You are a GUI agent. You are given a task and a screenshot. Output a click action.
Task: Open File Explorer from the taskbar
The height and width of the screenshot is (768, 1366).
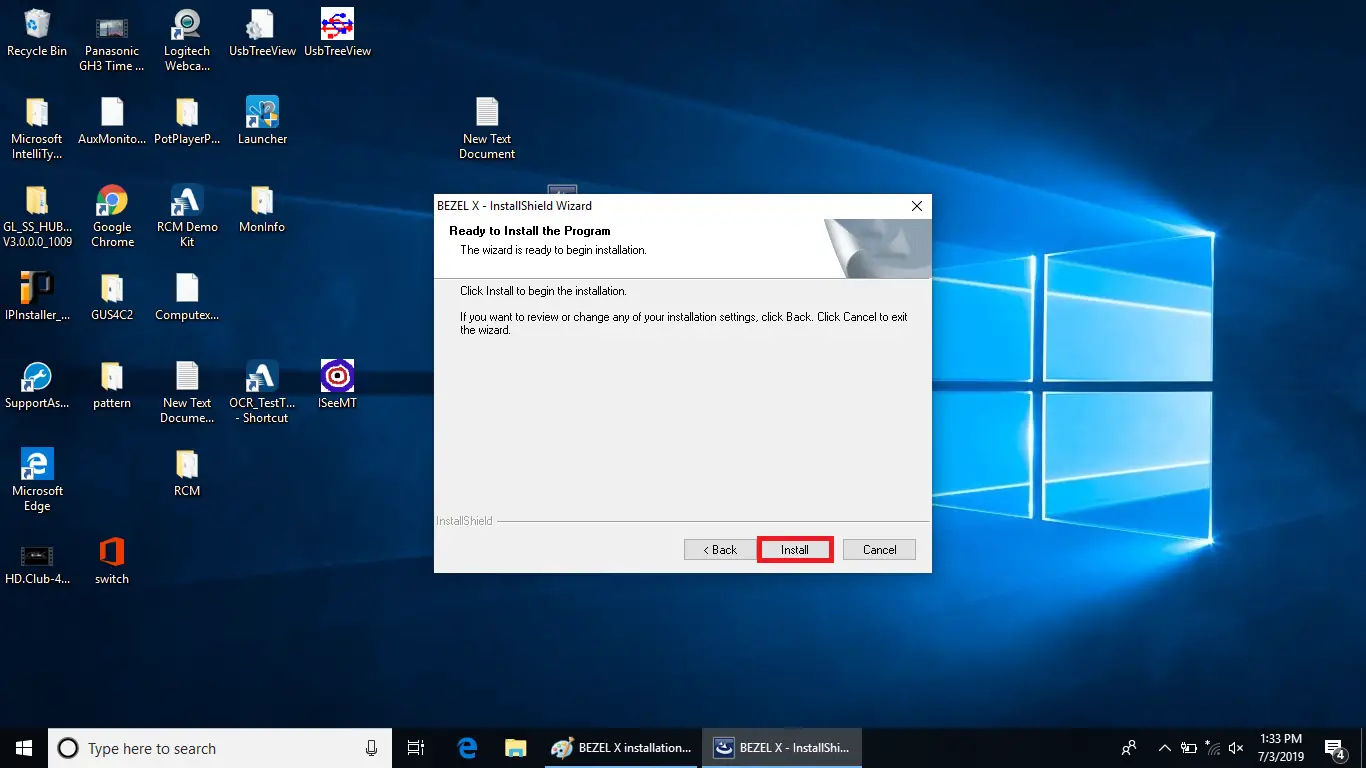coord(515,747)
